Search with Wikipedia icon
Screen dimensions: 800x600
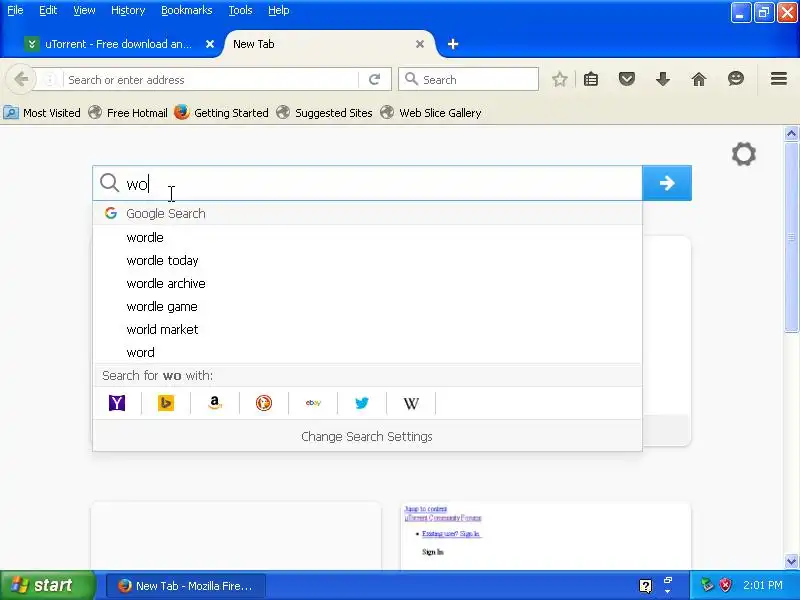(x=411, y=403)
